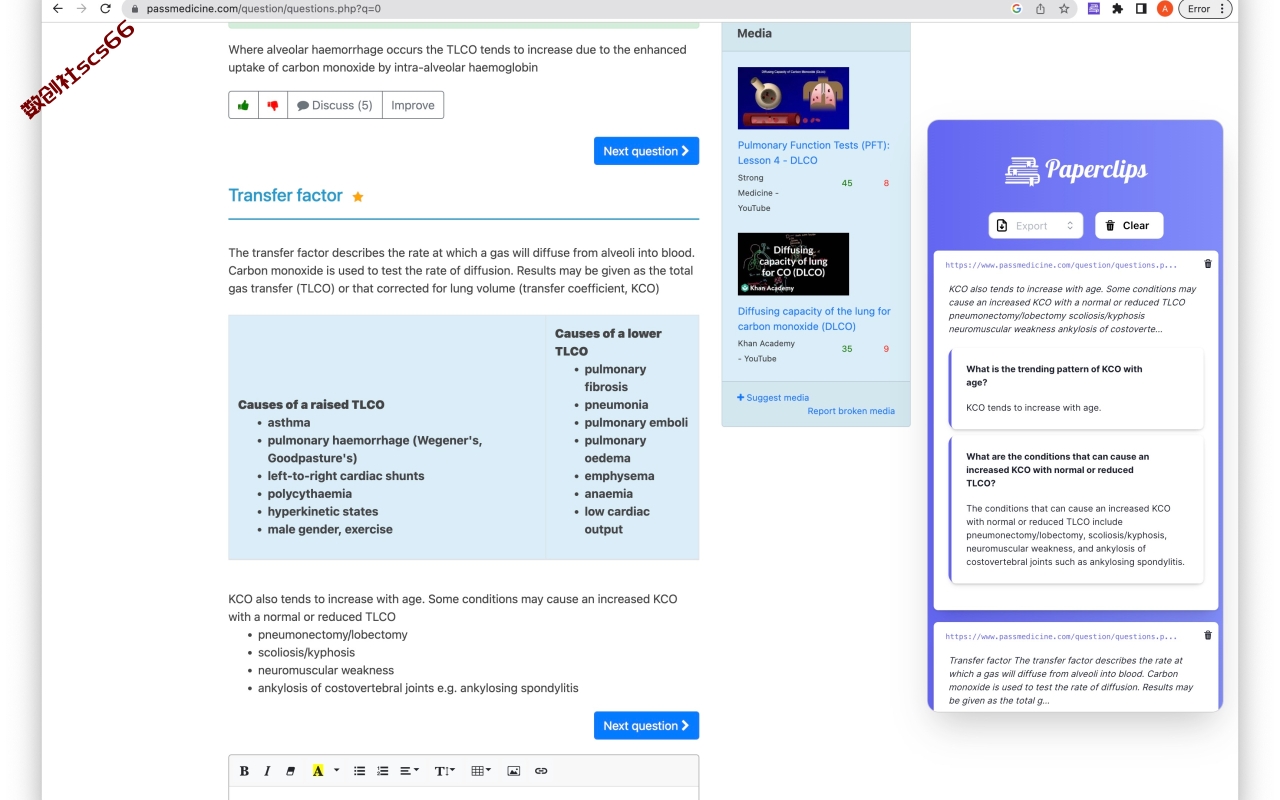1280x800 pixels.
Task: Open Pulmonary Function Tests video thumbnail
Action: point(793,98)
